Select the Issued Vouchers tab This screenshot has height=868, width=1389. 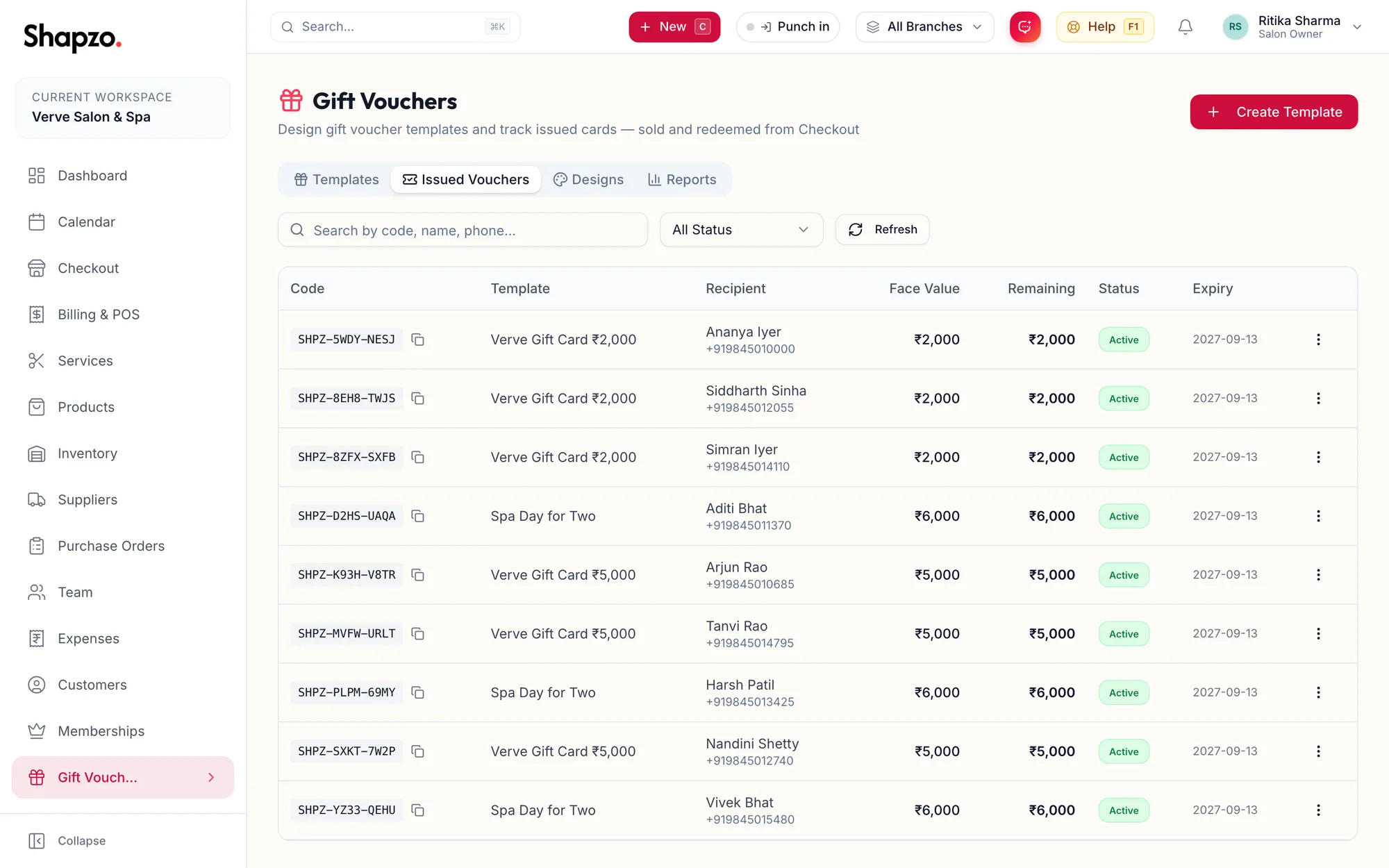[466, 180]
